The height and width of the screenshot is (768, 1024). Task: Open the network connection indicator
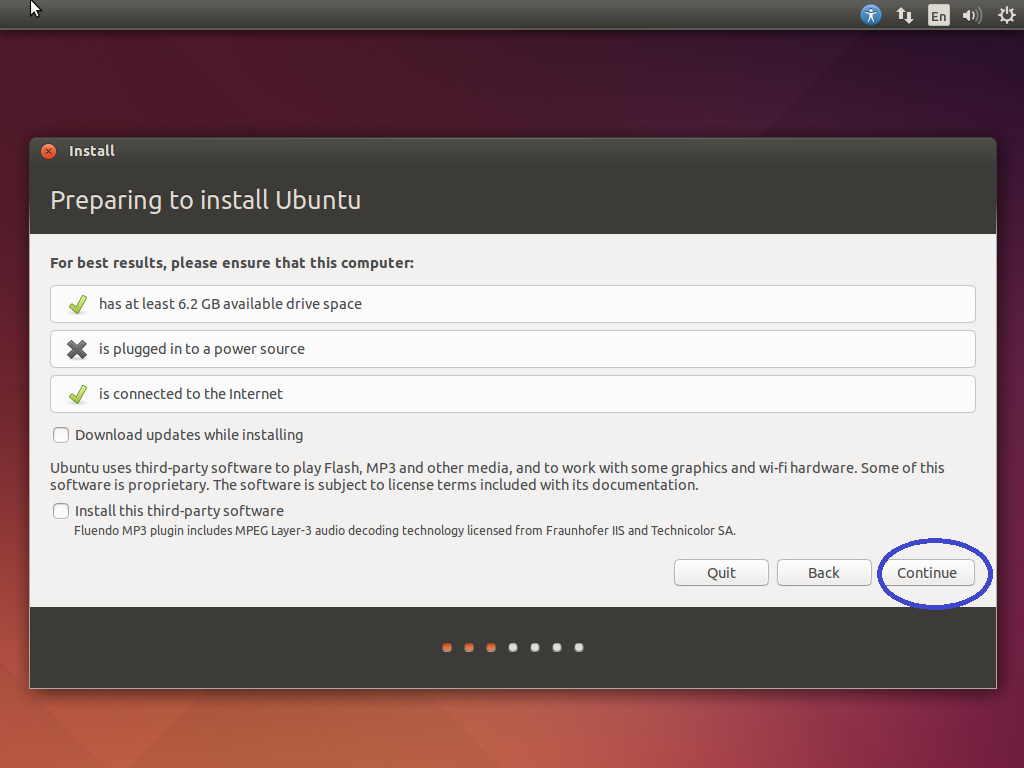pyautogui.click(x=904, y=15)
